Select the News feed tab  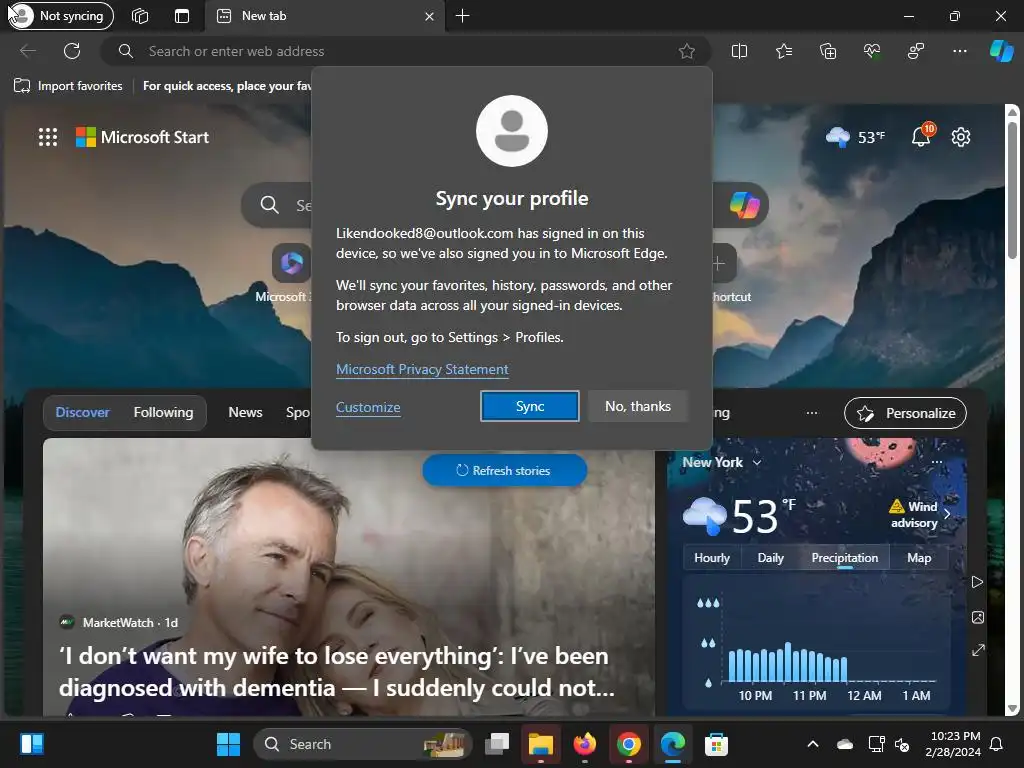(246, 412)
